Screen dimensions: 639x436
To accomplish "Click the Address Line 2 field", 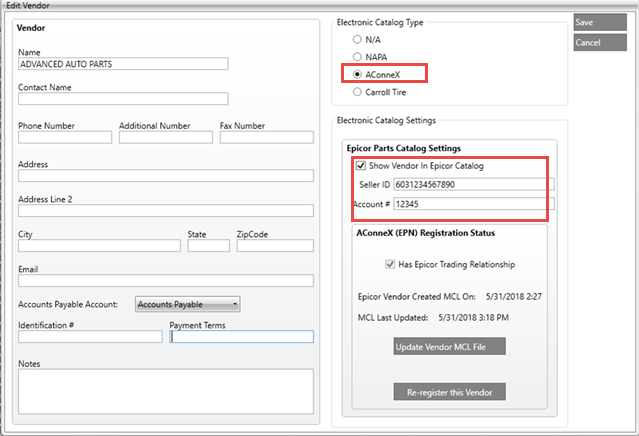I will pos(166,211).
